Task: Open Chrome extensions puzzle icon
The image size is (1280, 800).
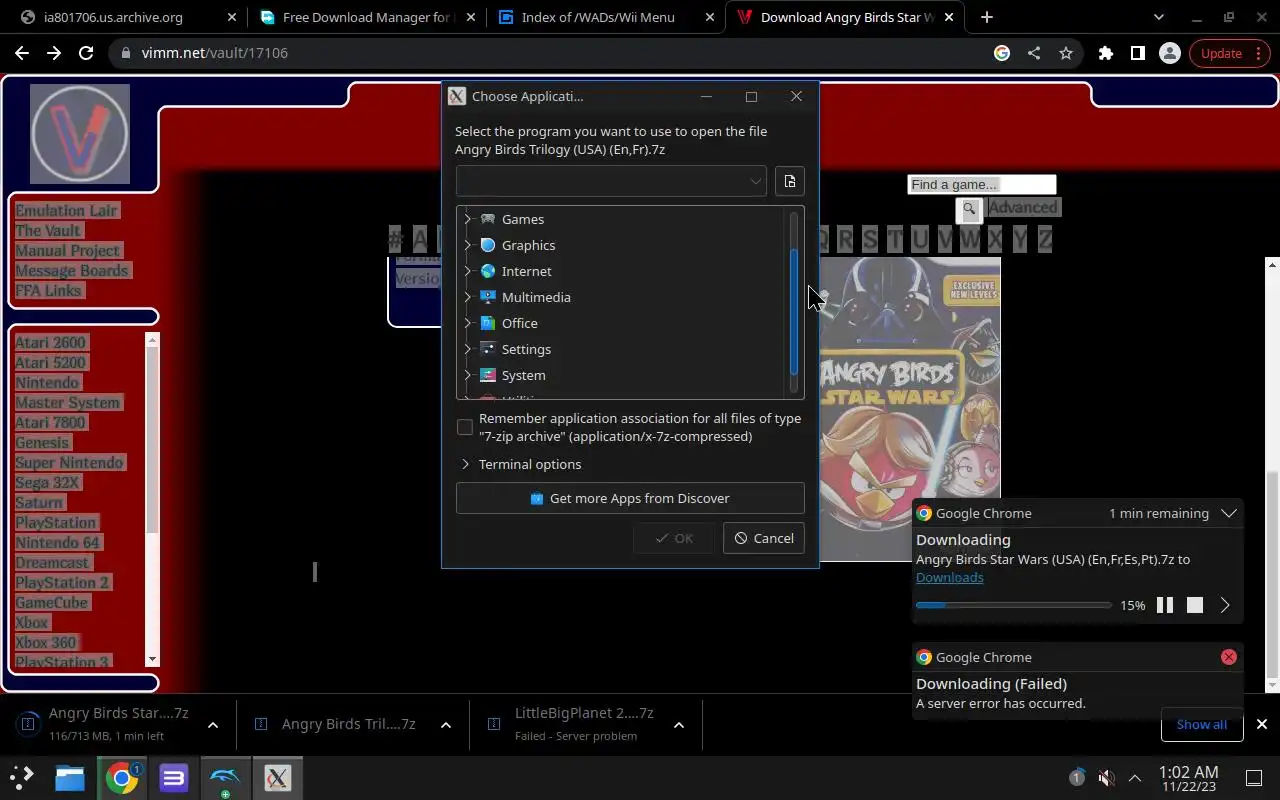Action: point(1105,53)
